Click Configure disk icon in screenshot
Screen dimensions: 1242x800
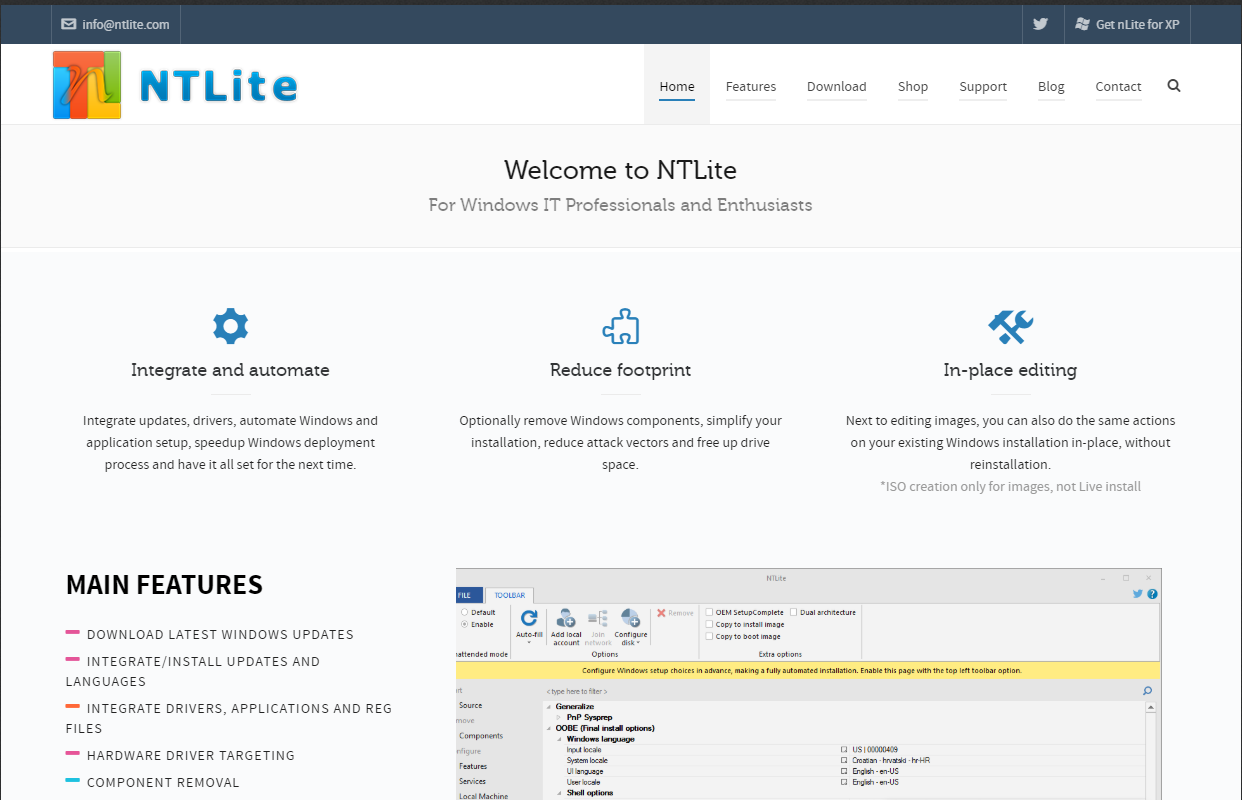tap(630, 618)
